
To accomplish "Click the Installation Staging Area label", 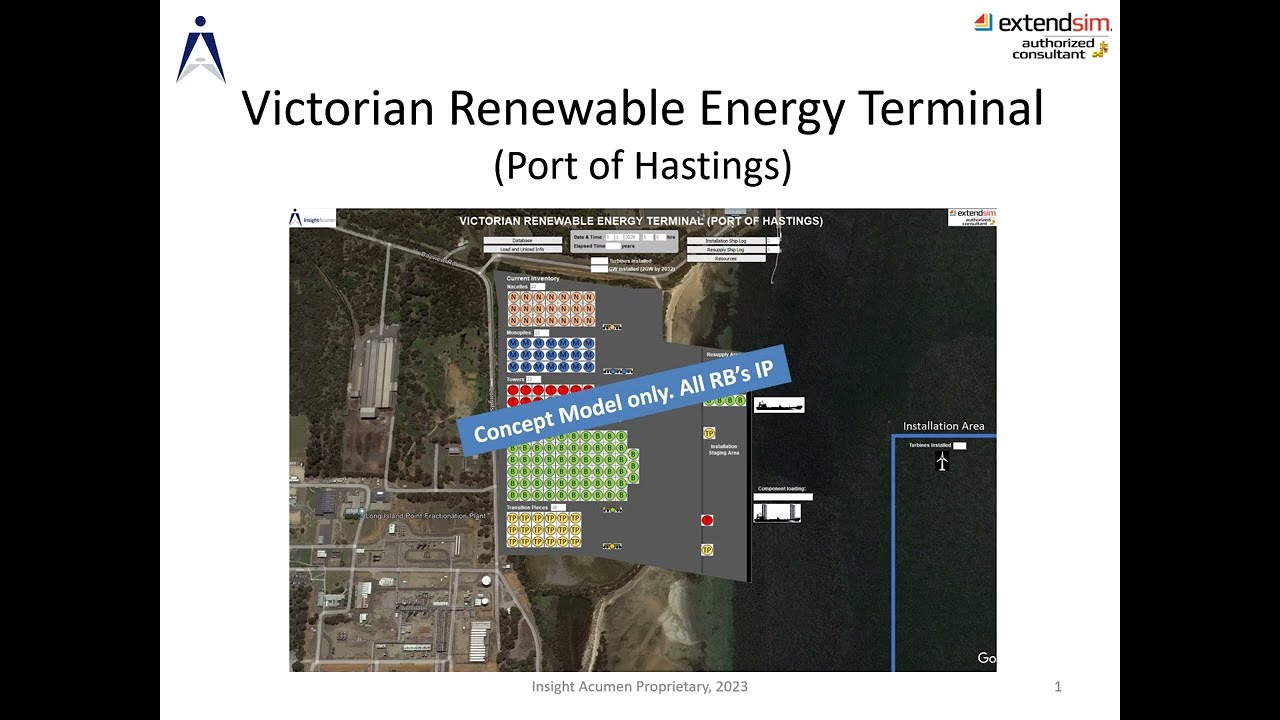I will click(724, 449).
